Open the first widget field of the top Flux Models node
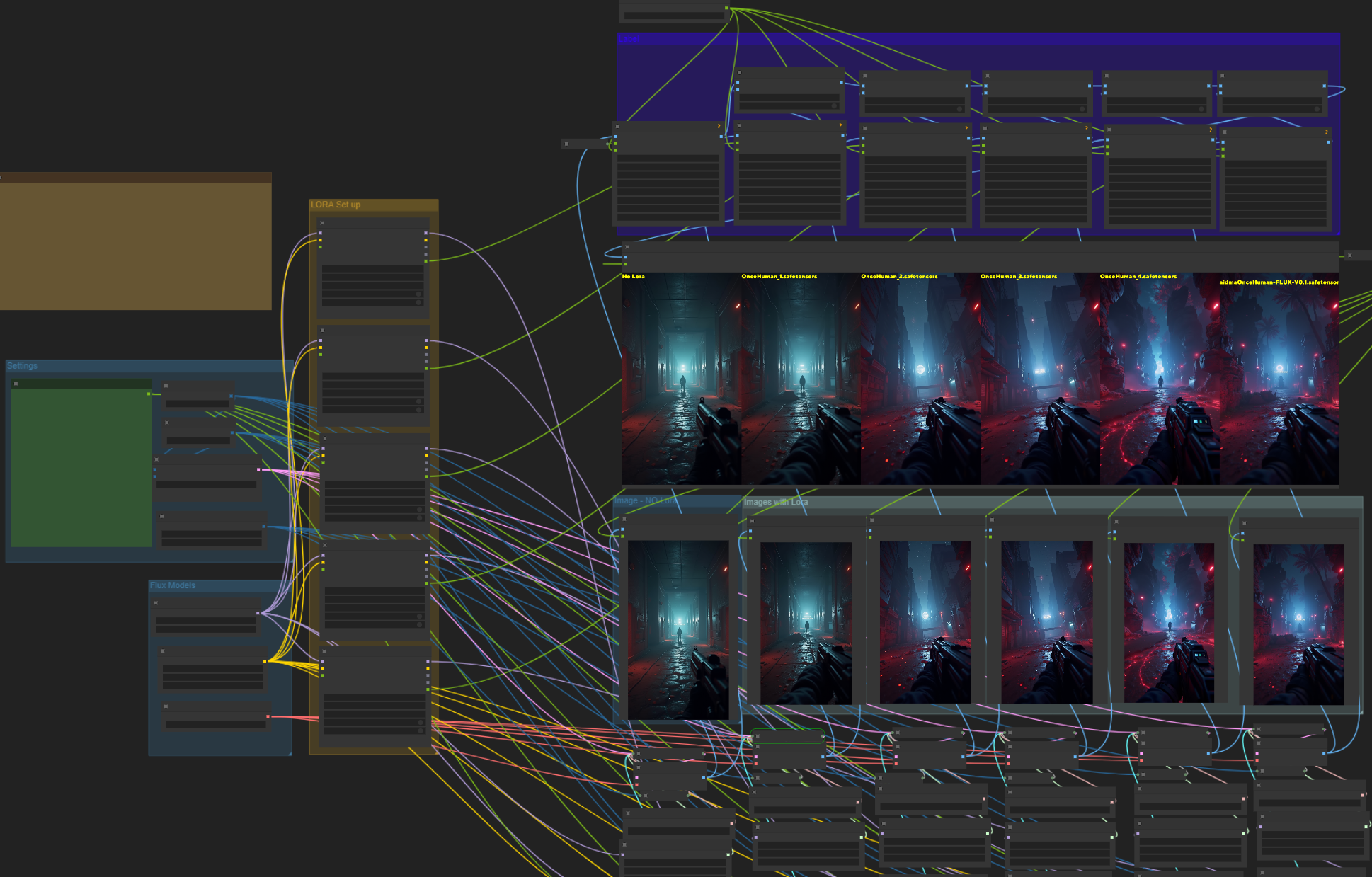Viewport: 1372px width, 877px height. point(205,621)
